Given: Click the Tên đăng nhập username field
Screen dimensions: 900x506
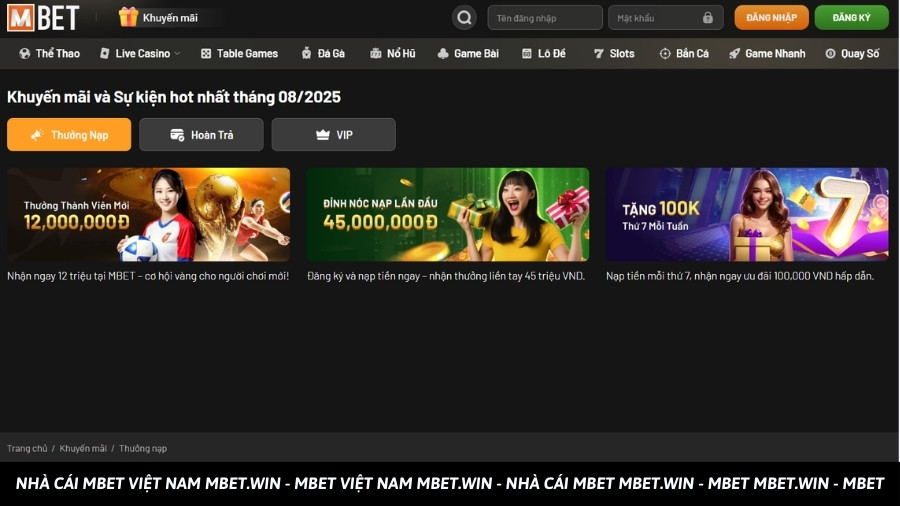Looking at the screenshot, I should [544, 18].
